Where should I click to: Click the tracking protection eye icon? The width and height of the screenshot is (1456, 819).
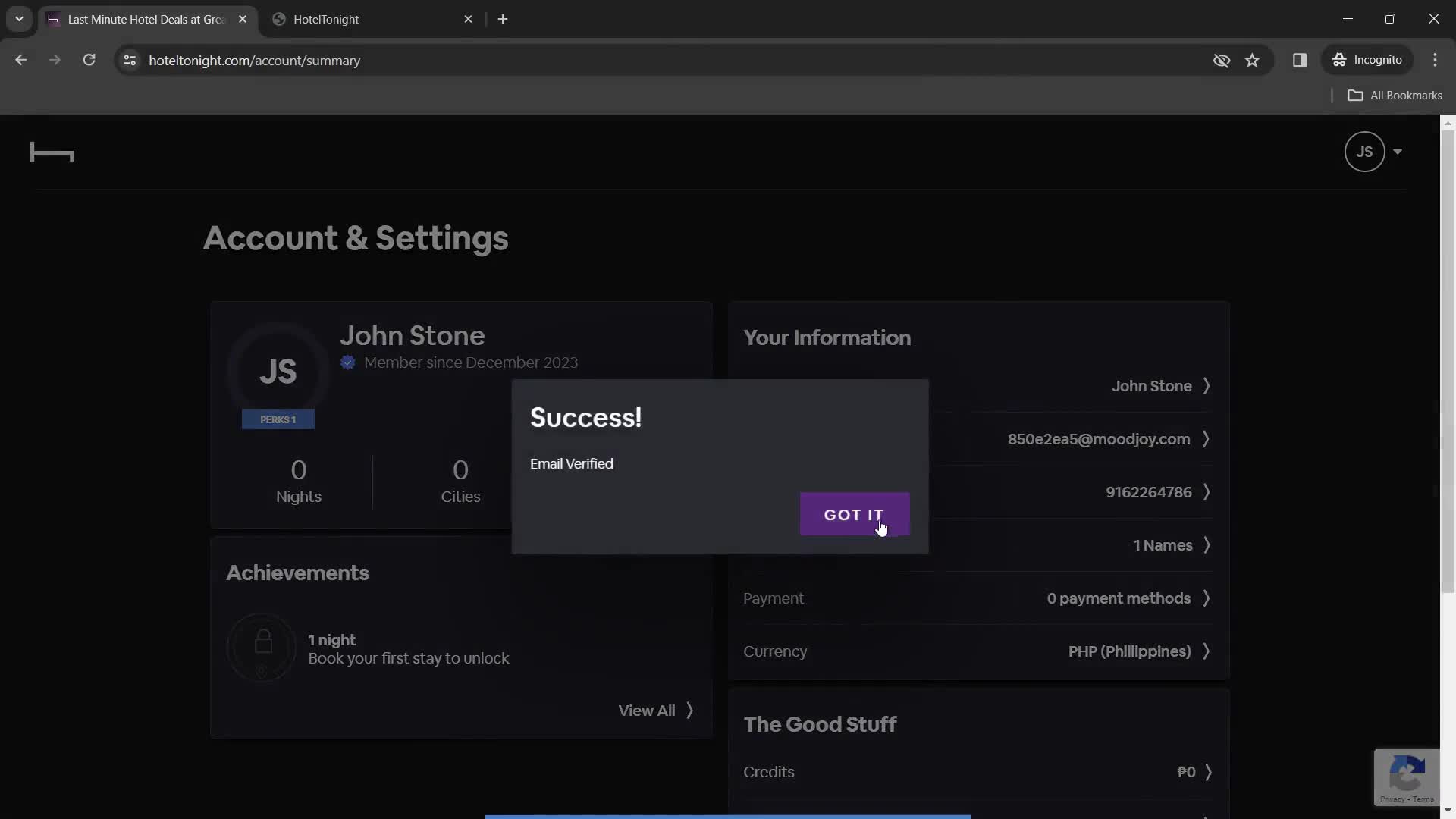1221,60
